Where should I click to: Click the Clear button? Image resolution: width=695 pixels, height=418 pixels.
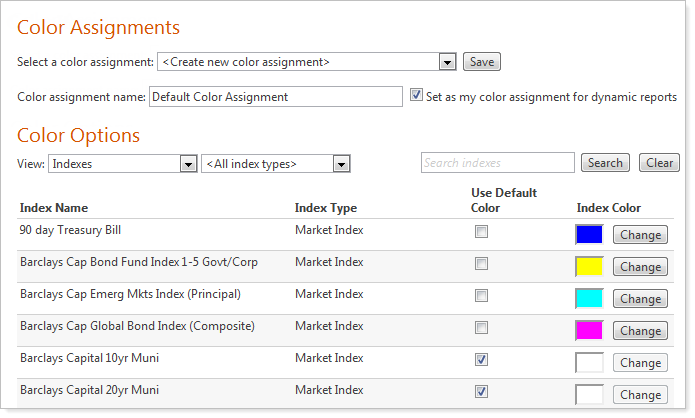659,163
